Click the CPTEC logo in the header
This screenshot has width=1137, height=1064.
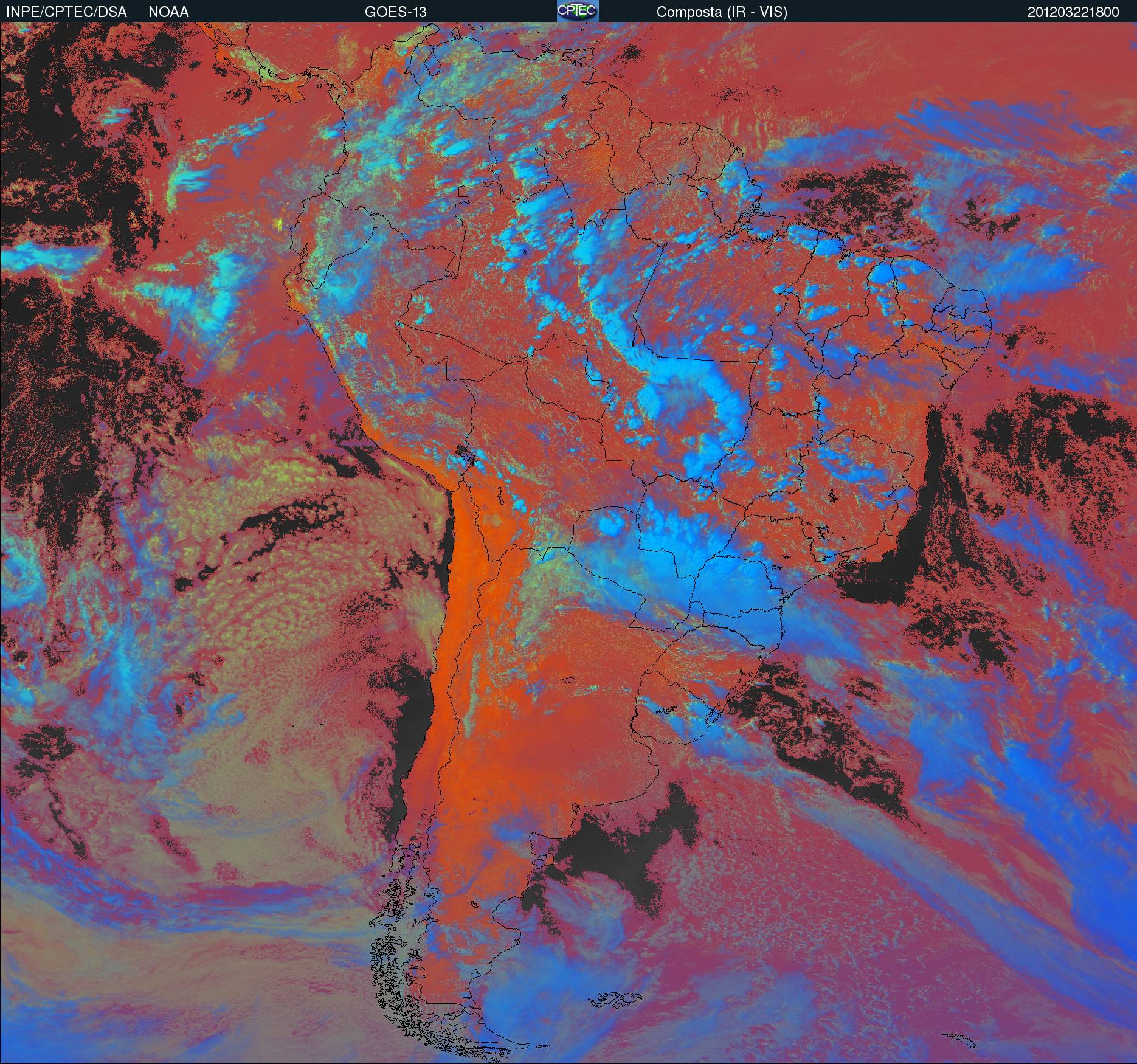click(x=578, y=11)
